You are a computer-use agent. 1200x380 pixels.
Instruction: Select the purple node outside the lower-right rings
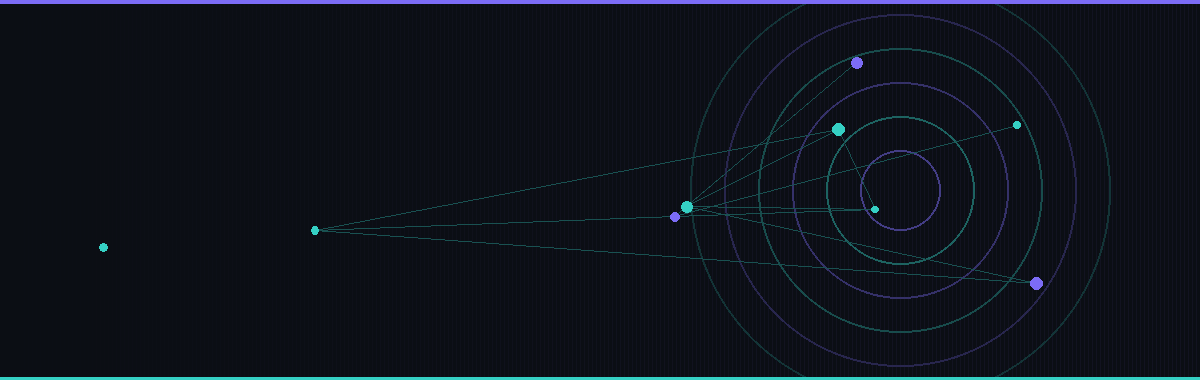tap(1036, 283)
